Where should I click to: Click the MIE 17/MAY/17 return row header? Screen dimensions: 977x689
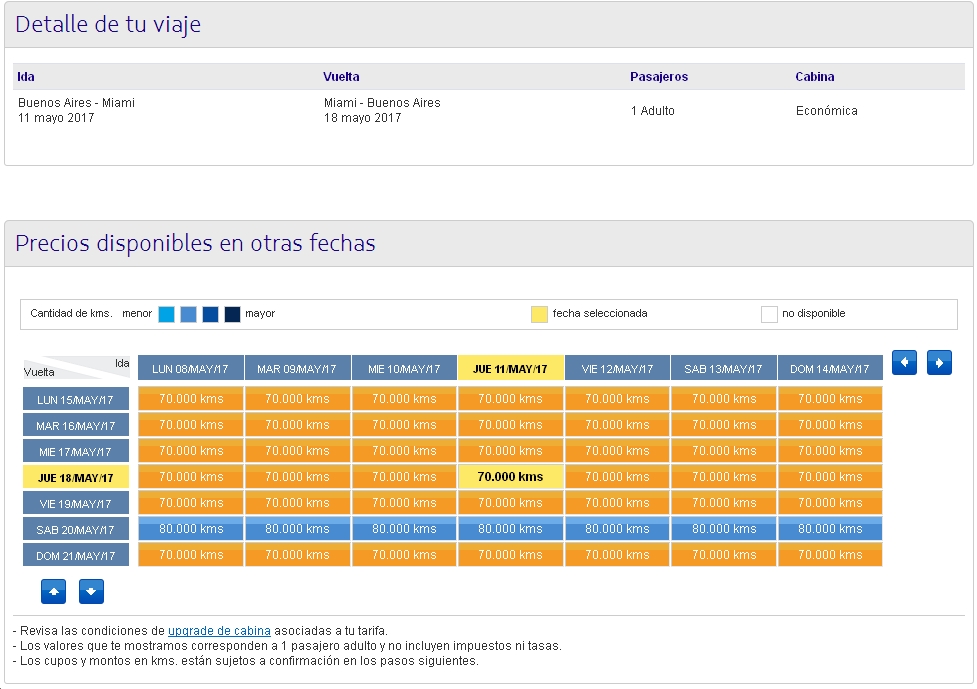[x=75, y=450]
